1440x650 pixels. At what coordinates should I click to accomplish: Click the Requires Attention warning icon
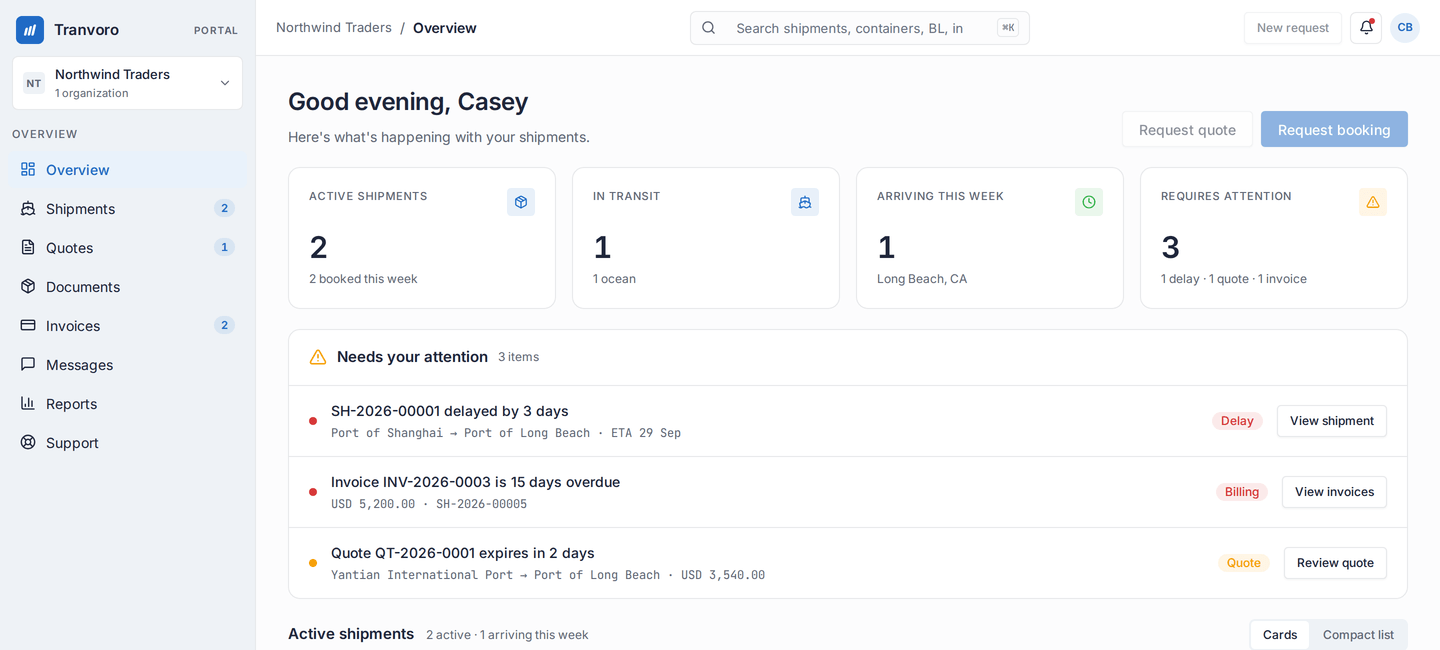tap(1373, 202)
